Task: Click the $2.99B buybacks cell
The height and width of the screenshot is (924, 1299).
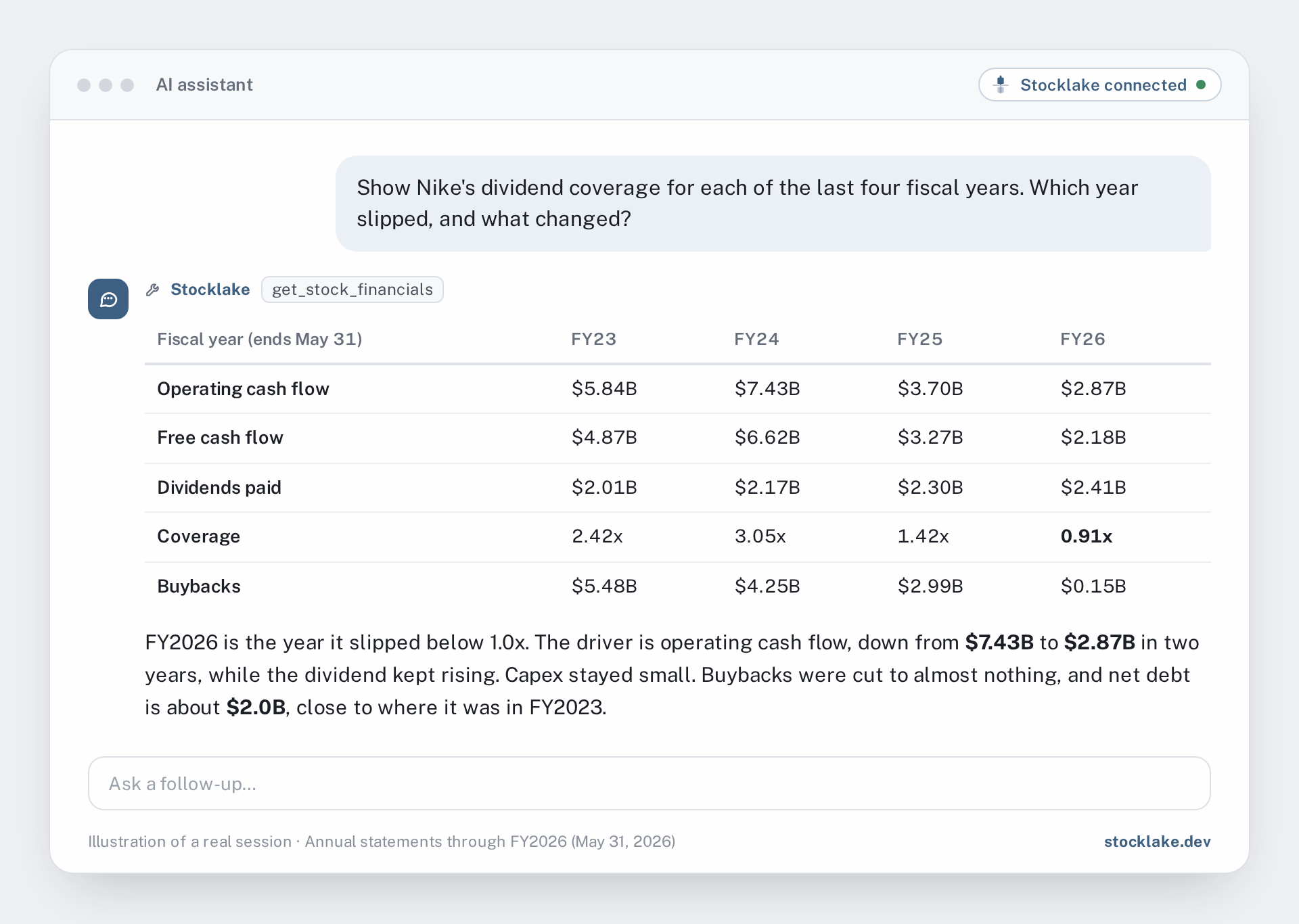Action: [930, 586]
